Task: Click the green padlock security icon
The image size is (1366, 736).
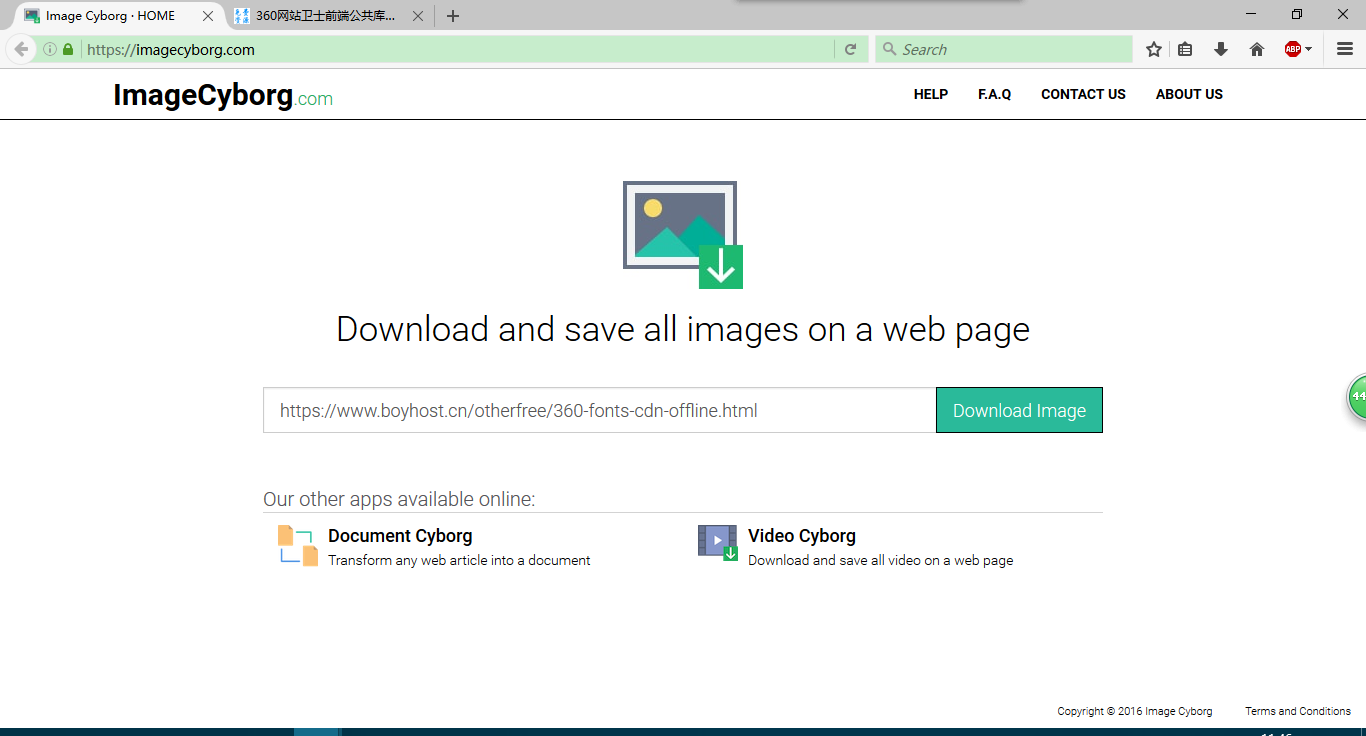Action: (68, 49)
